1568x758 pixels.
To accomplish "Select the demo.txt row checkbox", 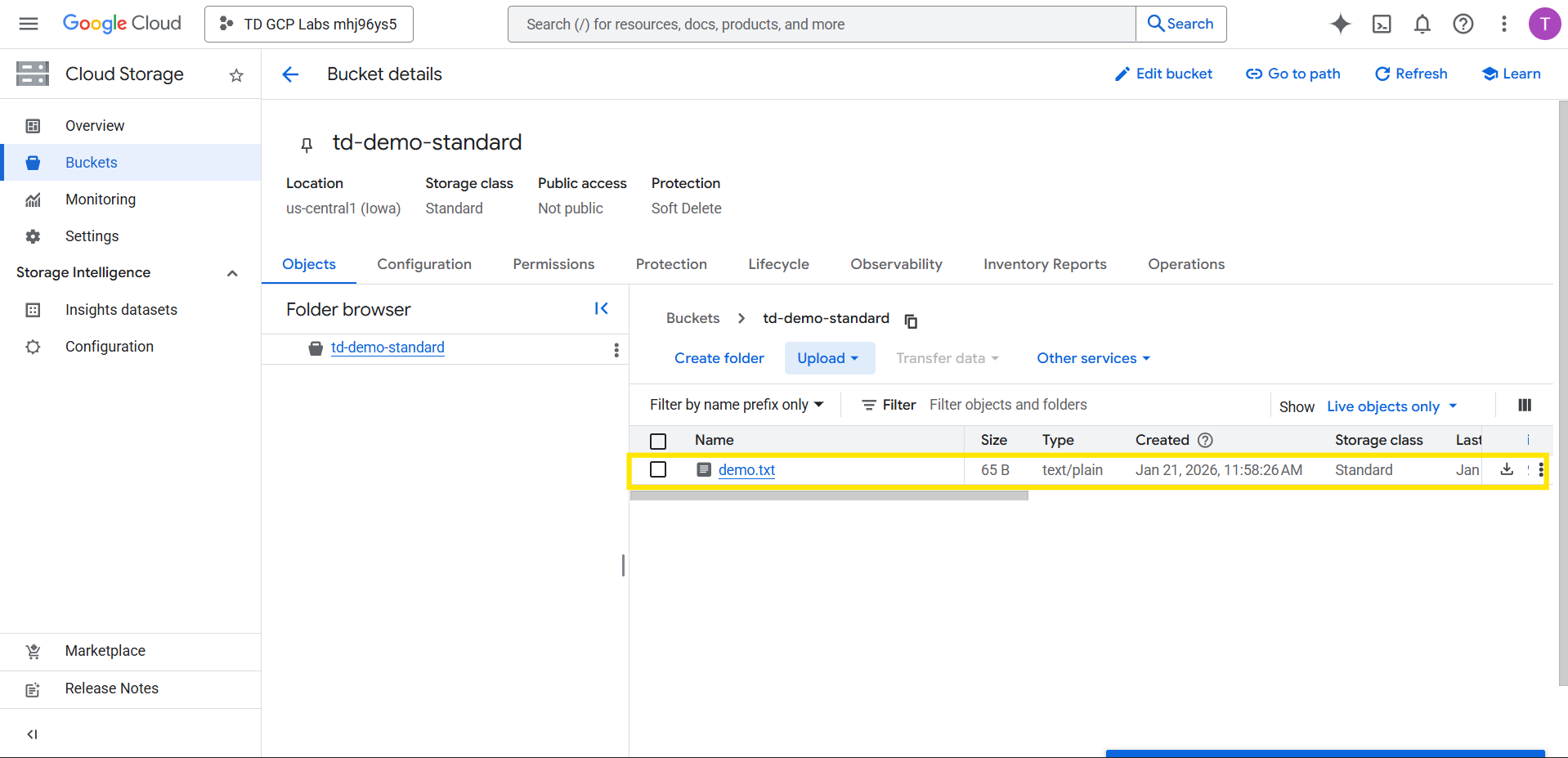I will (x=658, y=469).
